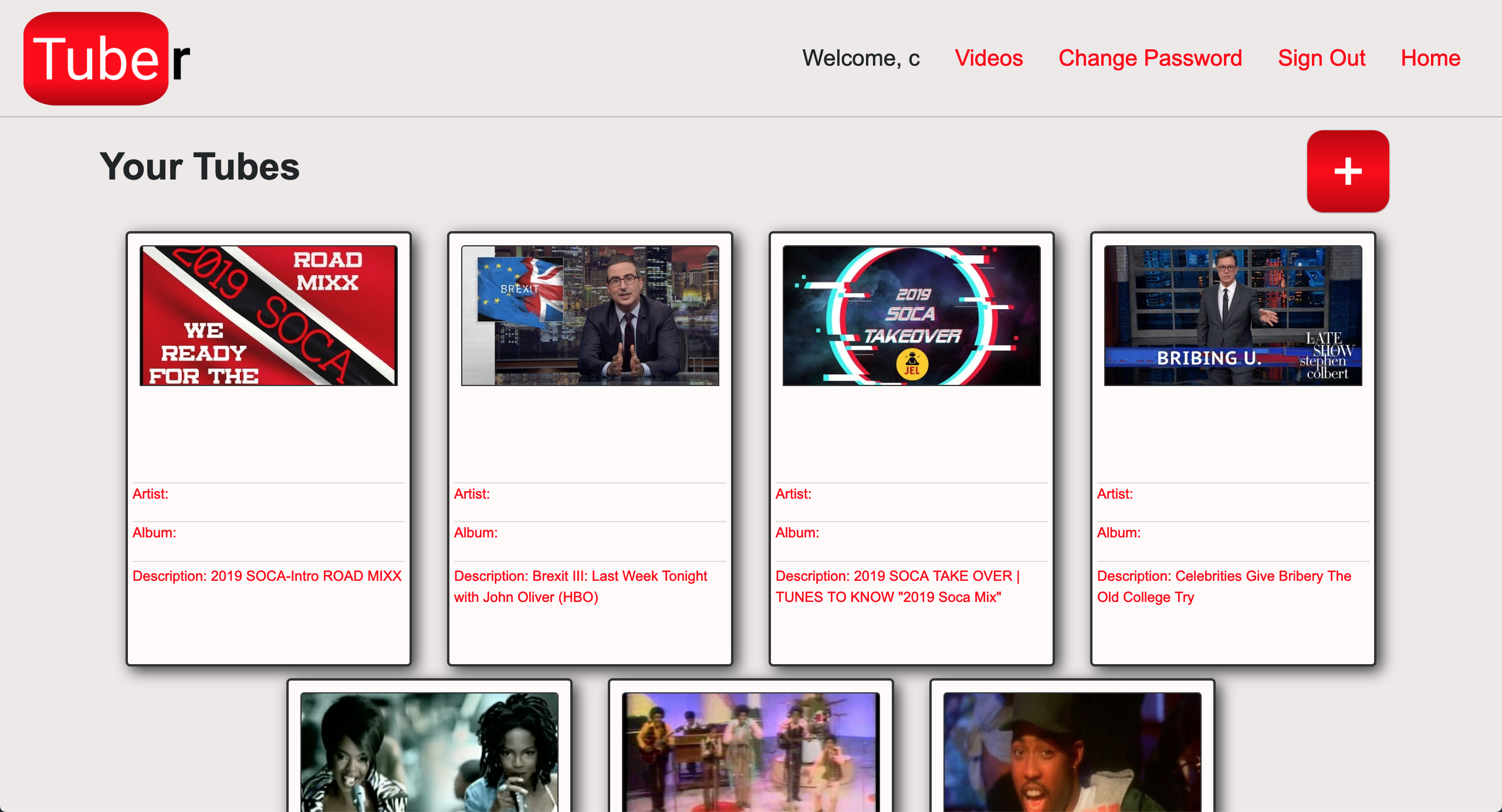Open the Brexit John Oliver thumbnail
Viewport: 1502px width, 812px height.
click(590, 316)
